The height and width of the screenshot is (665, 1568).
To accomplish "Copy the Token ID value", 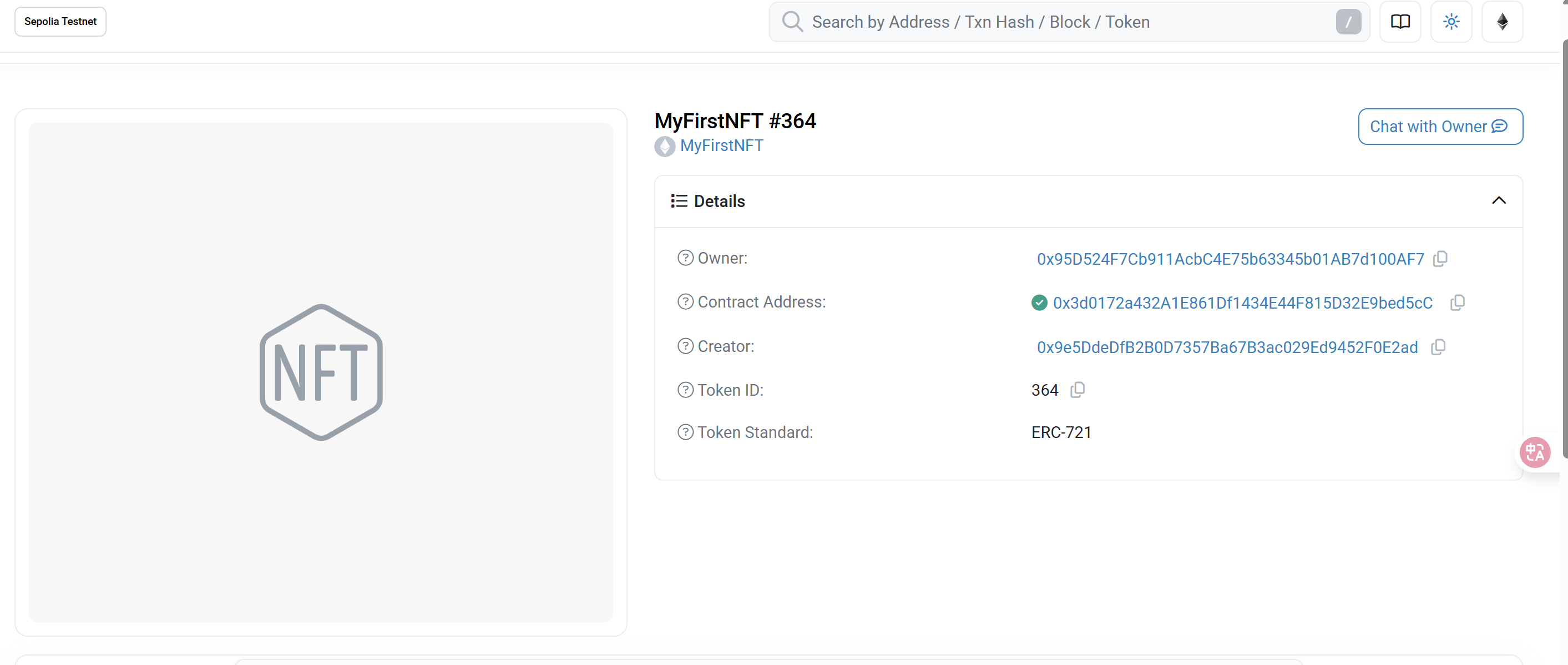I will (x=1078, y=390).
